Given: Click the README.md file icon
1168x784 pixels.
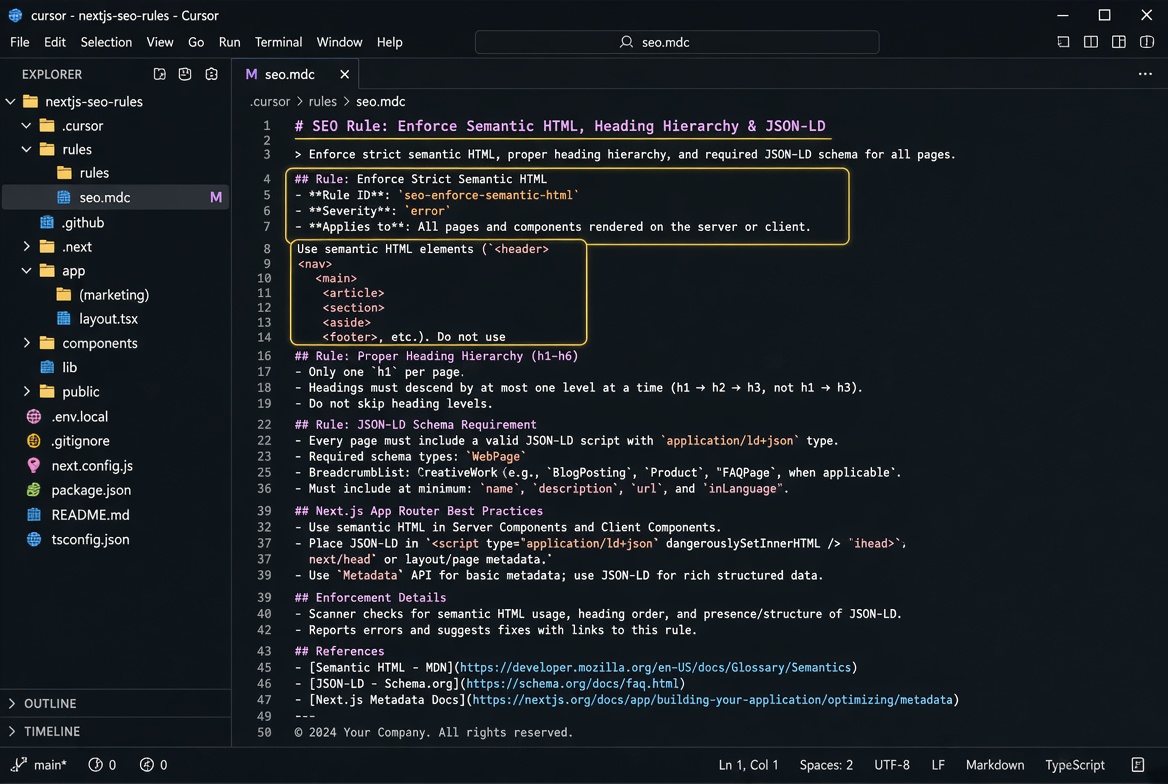Looking at the screenshot, I should point(34,514).
